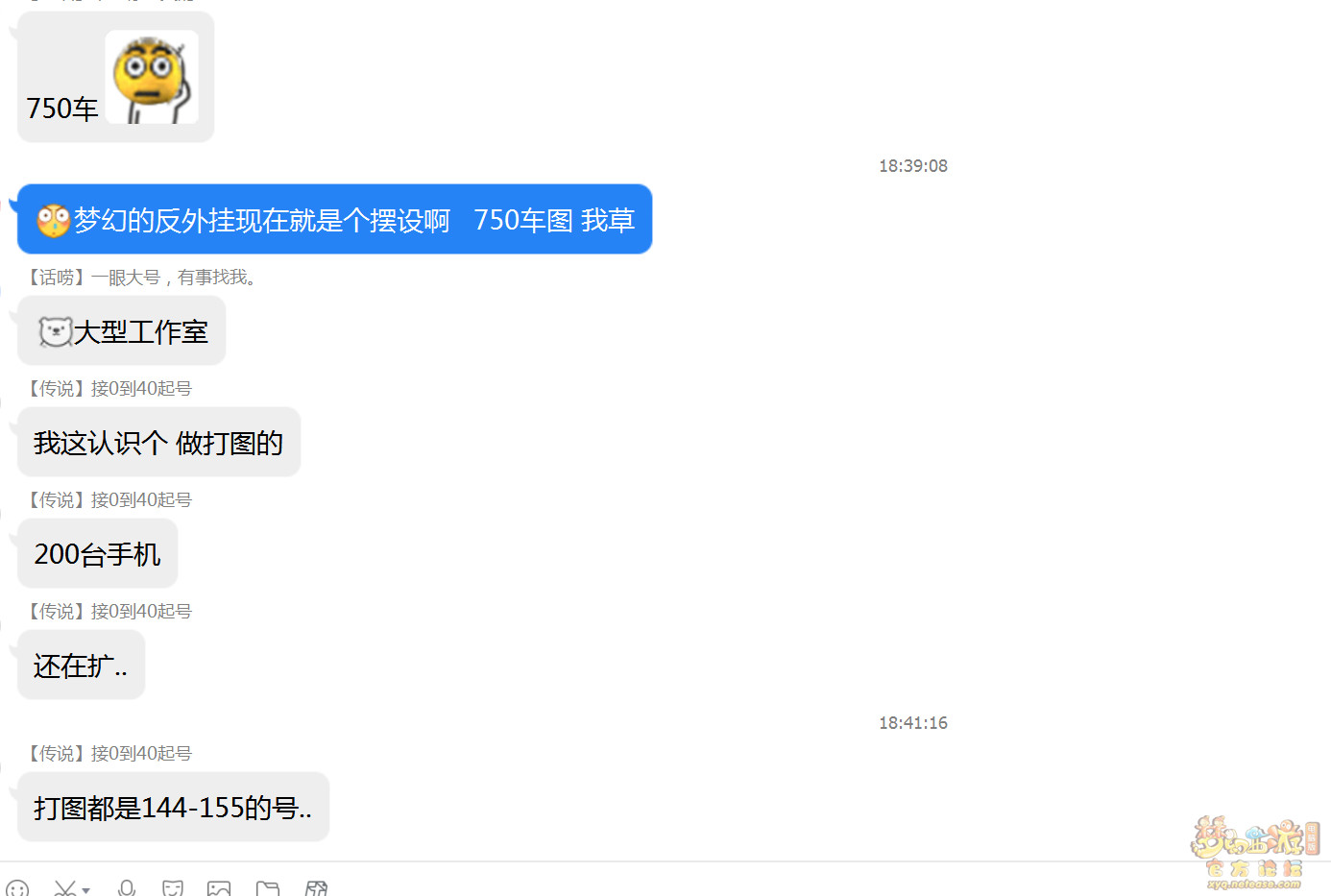1331x896 pixels.
Task: Send a file using folder icon
Action: tap(268, 888)
